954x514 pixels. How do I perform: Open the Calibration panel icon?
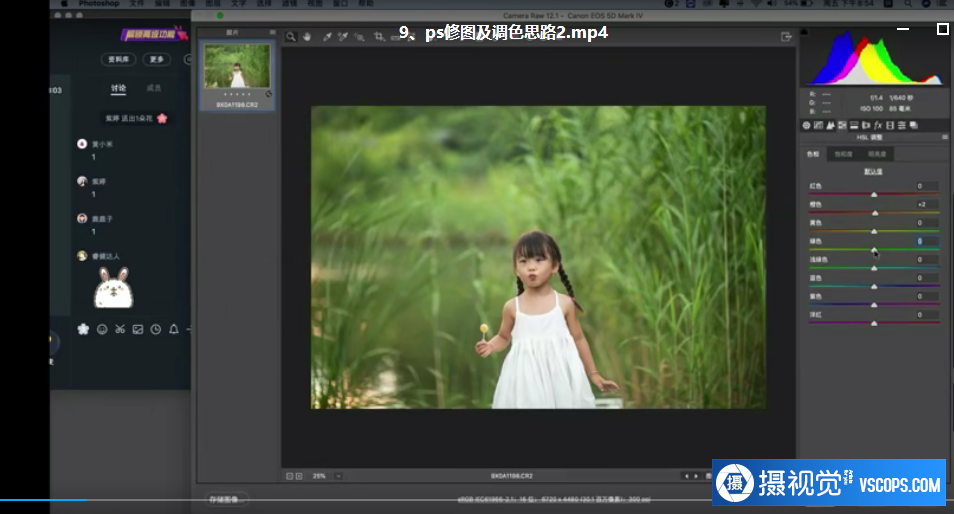click(x=890, y=125)
